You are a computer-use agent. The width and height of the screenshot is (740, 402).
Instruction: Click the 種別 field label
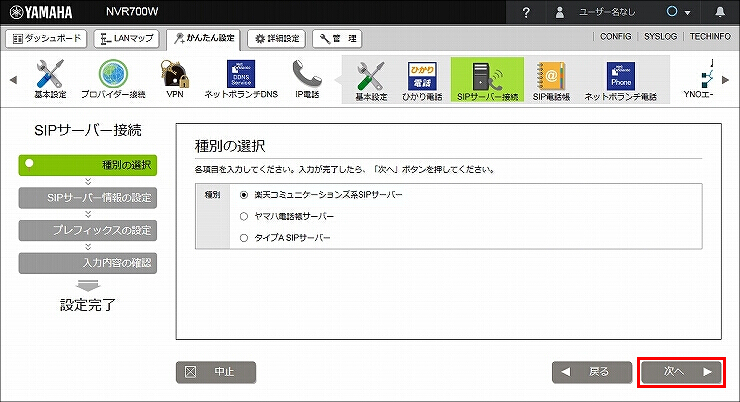click(212, 194)
